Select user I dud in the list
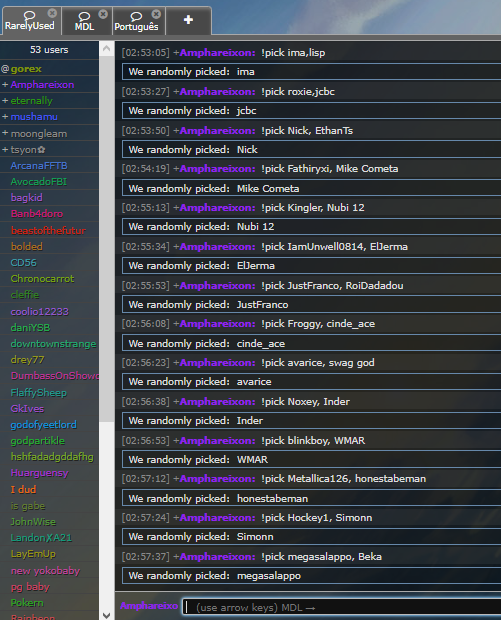The image size is (501, 620). [23, 490]
